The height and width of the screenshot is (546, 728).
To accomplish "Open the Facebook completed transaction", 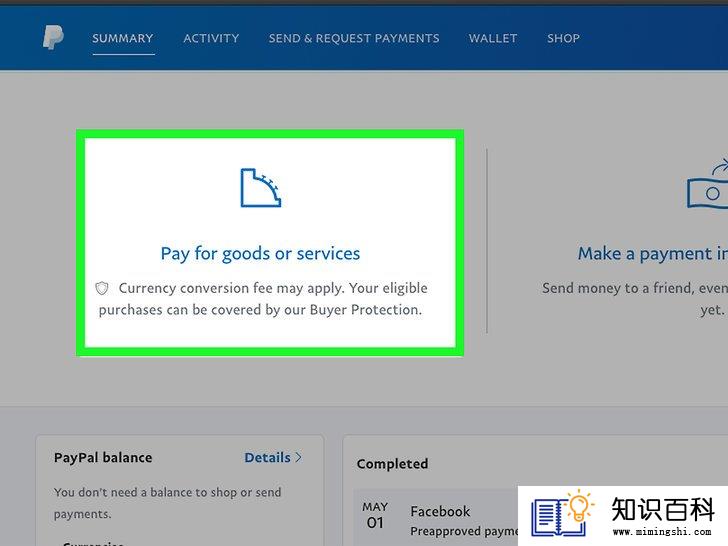I will point(440,511).
